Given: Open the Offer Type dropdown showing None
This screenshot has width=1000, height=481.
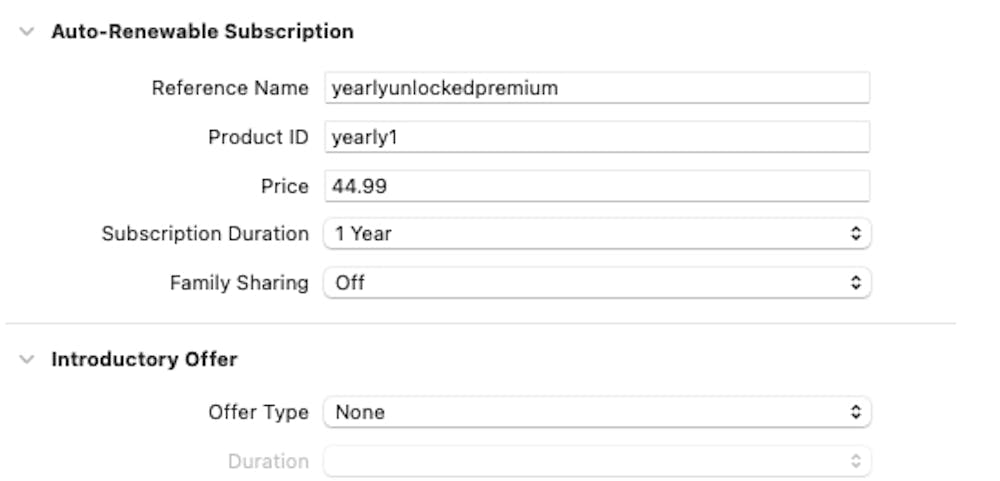Looking at the screenshot, I should tap(597, 412).
